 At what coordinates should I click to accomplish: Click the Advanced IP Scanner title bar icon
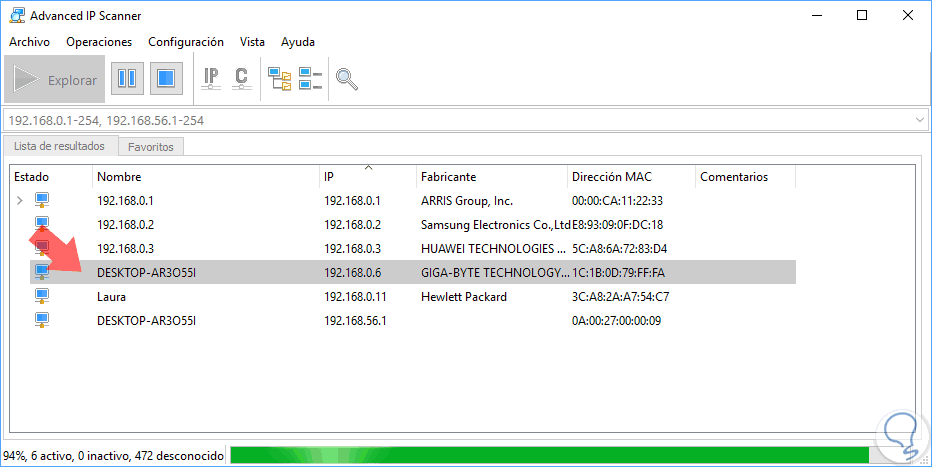17,15
